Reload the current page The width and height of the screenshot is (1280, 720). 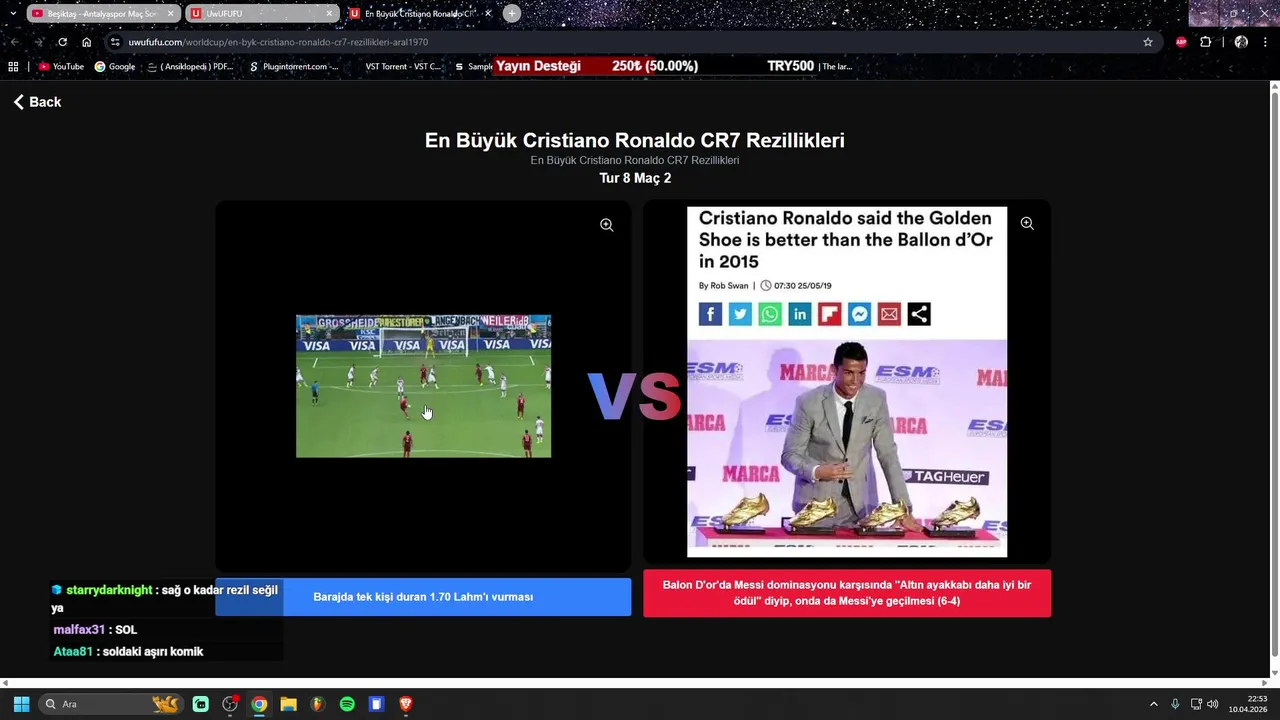62,42
